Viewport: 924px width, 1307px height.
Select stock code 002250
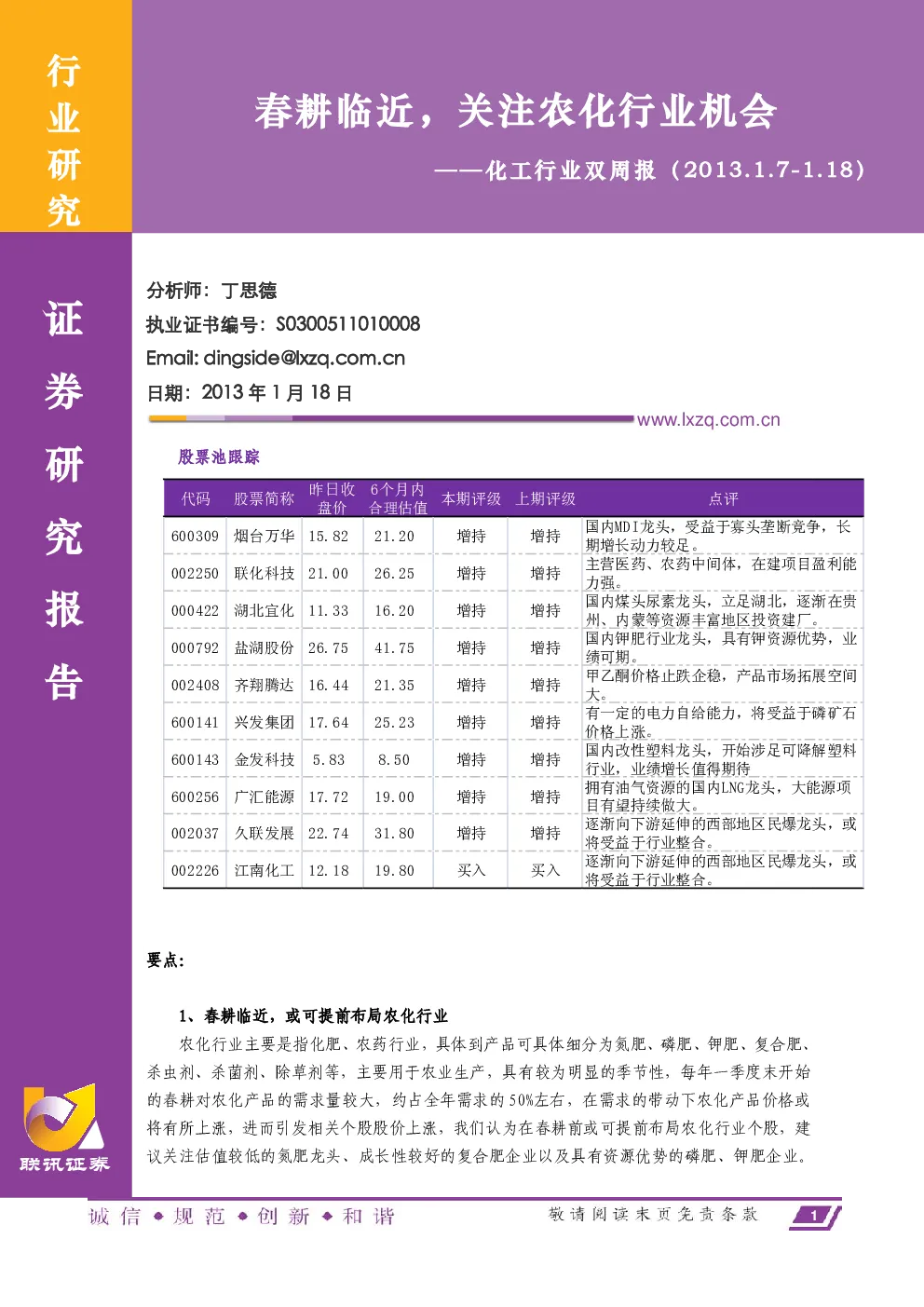point(195,574)
